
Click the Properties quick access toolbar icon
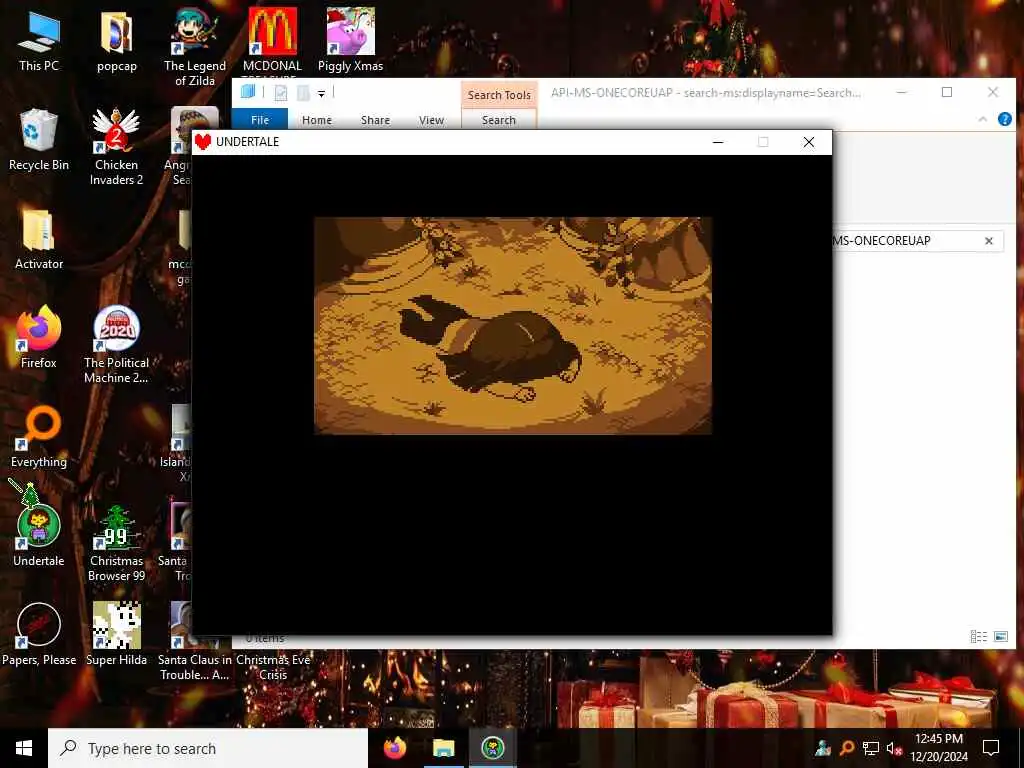point(281,93)
